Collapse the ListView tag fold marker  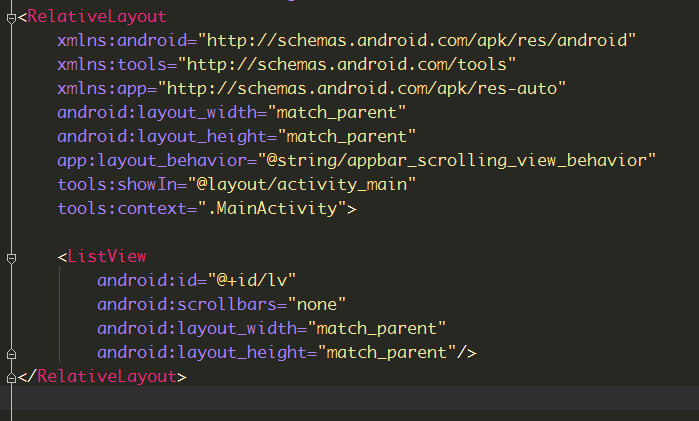point(11,258)
